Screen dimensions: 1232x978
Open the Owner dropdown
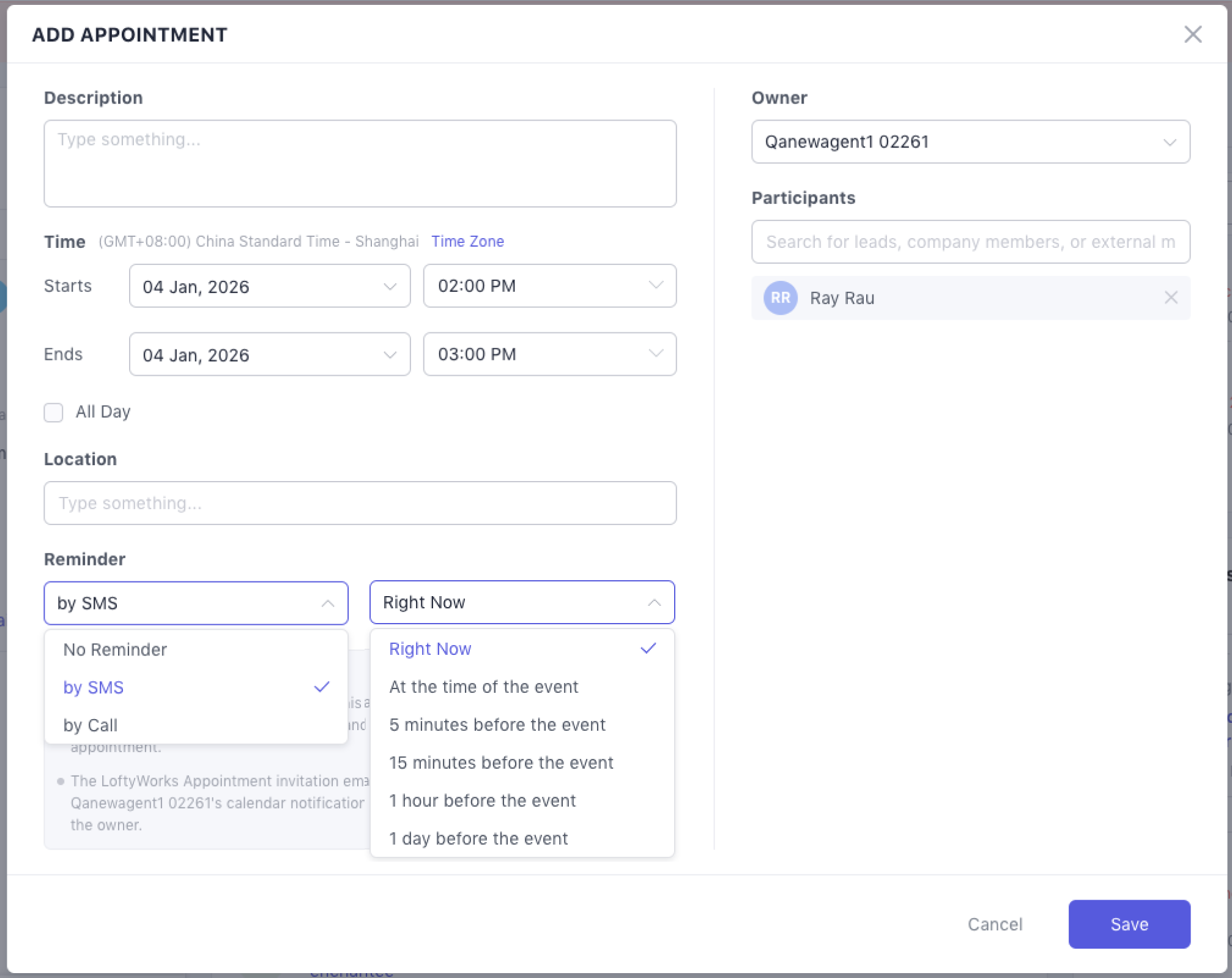coord(970,142)
